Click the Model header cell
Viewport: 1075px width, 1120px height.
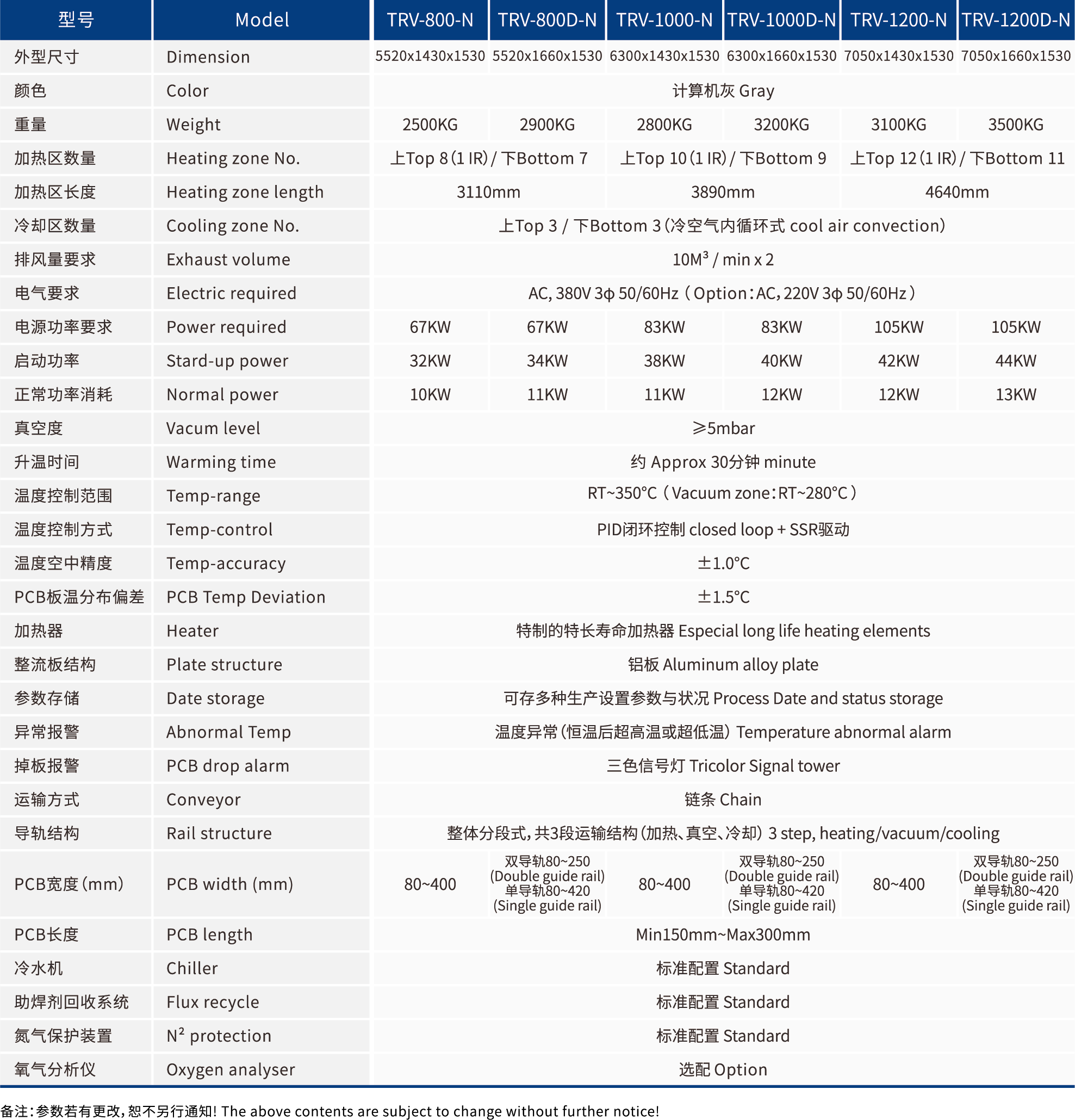point(262,20)
